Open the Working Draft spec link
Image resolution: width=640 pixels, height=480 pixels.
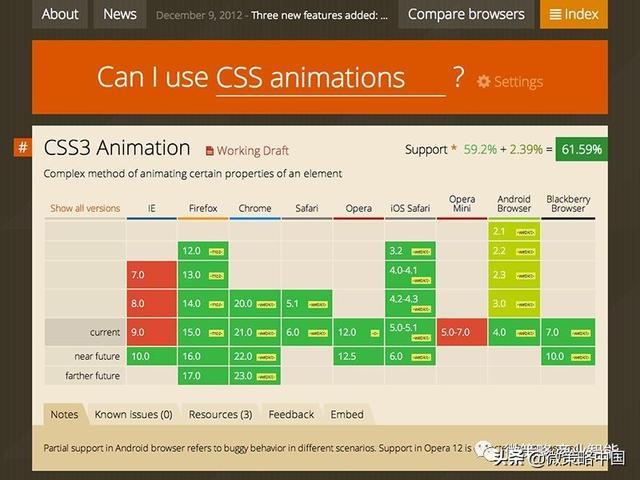pos(252,151)
